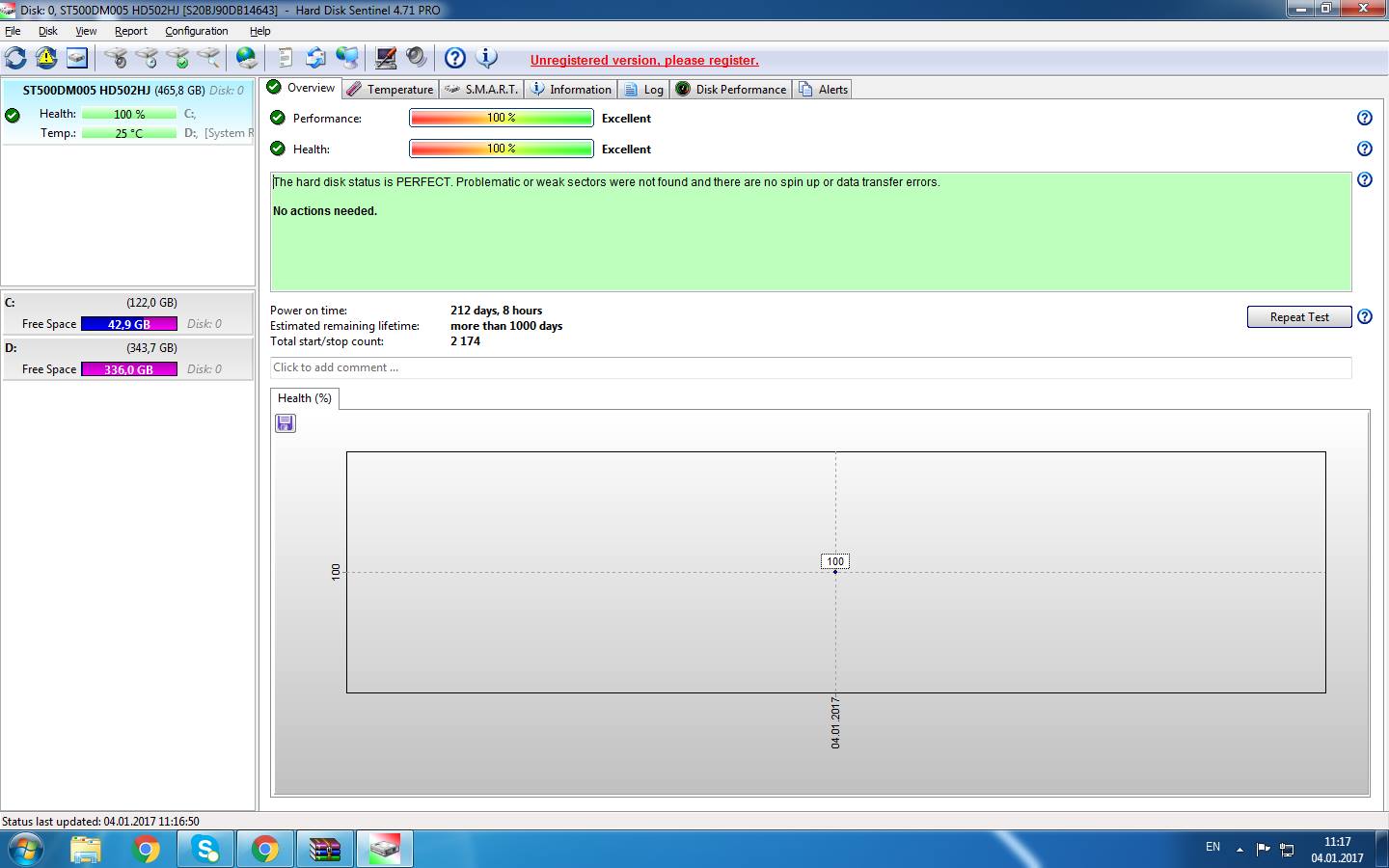Open the Windows Start menu
Viewport: 1389px width, 868px height.
(25, 850)
